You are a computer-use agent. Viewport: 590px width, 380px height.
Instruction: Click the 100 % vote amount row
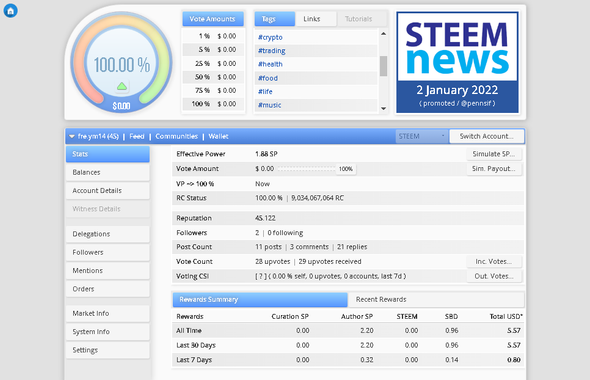(213, 104)
